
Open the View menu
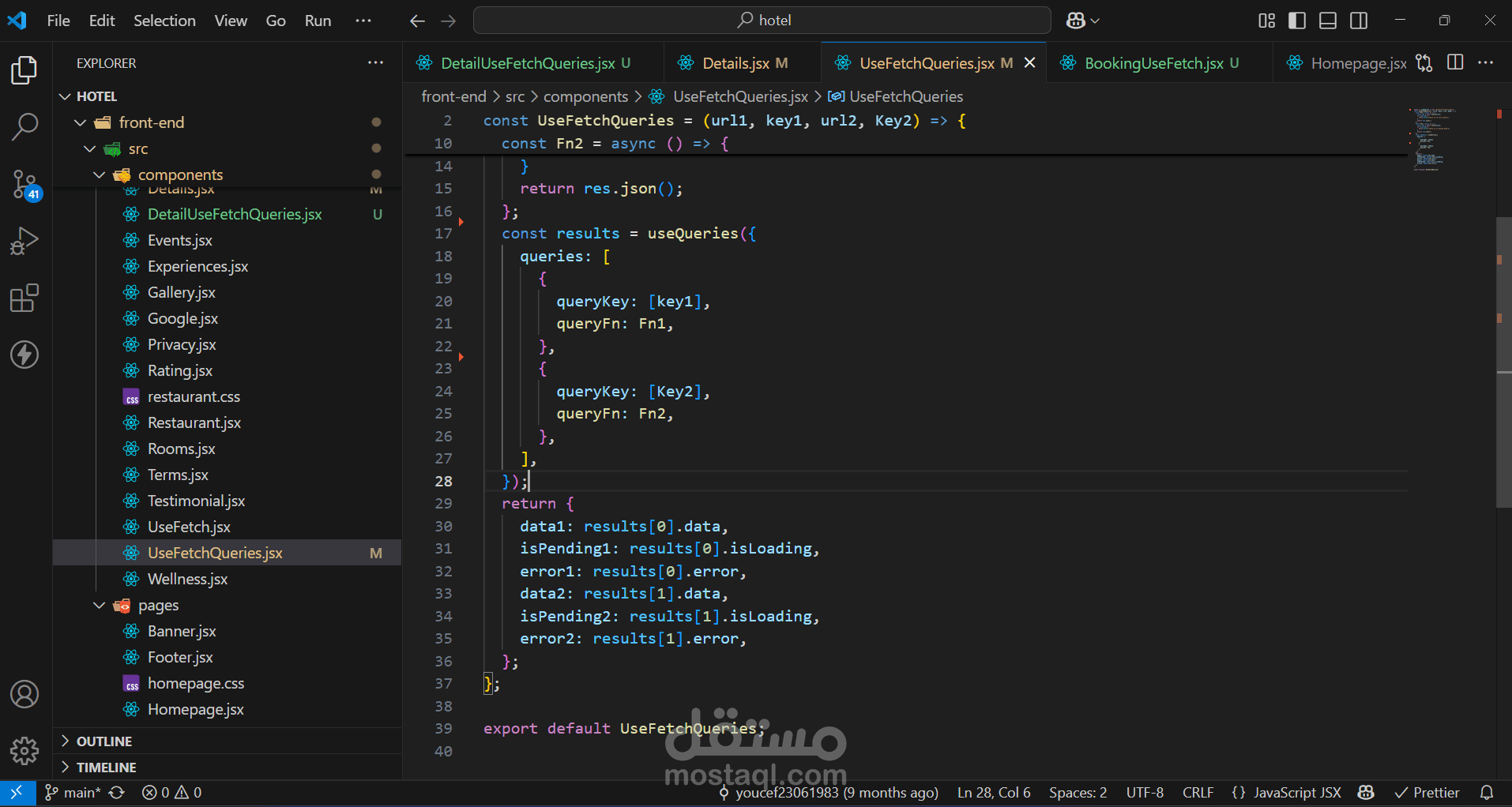pyautogui.click(x=231, y=21)
